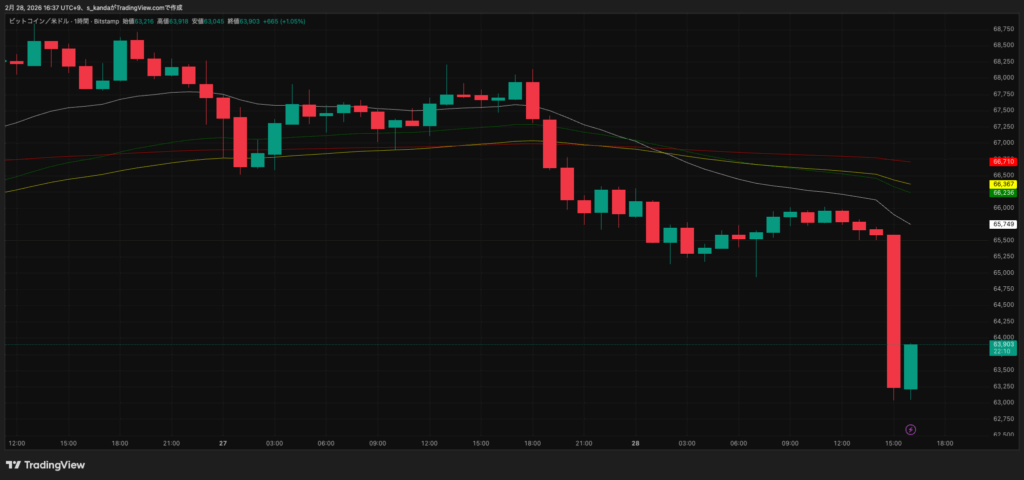
Task: Click the green 66,236 price label
Action: click(x=1003, y=193)
